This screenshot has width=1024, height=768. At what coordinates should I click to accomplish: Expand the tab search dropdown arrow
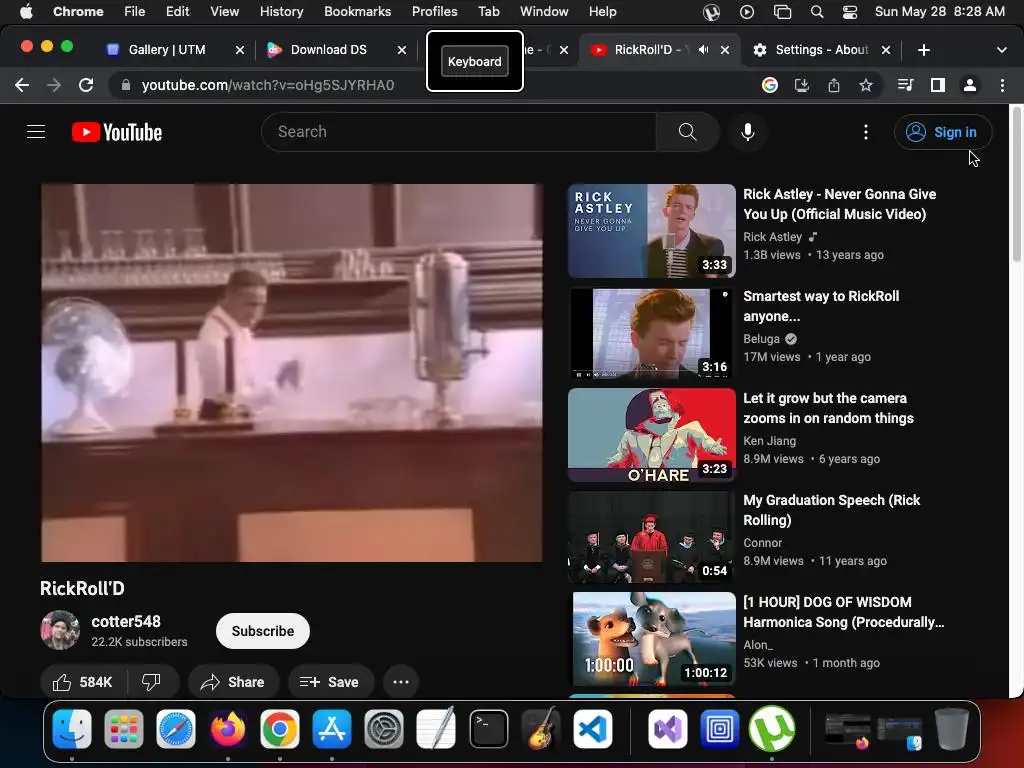click(1001, 50)
